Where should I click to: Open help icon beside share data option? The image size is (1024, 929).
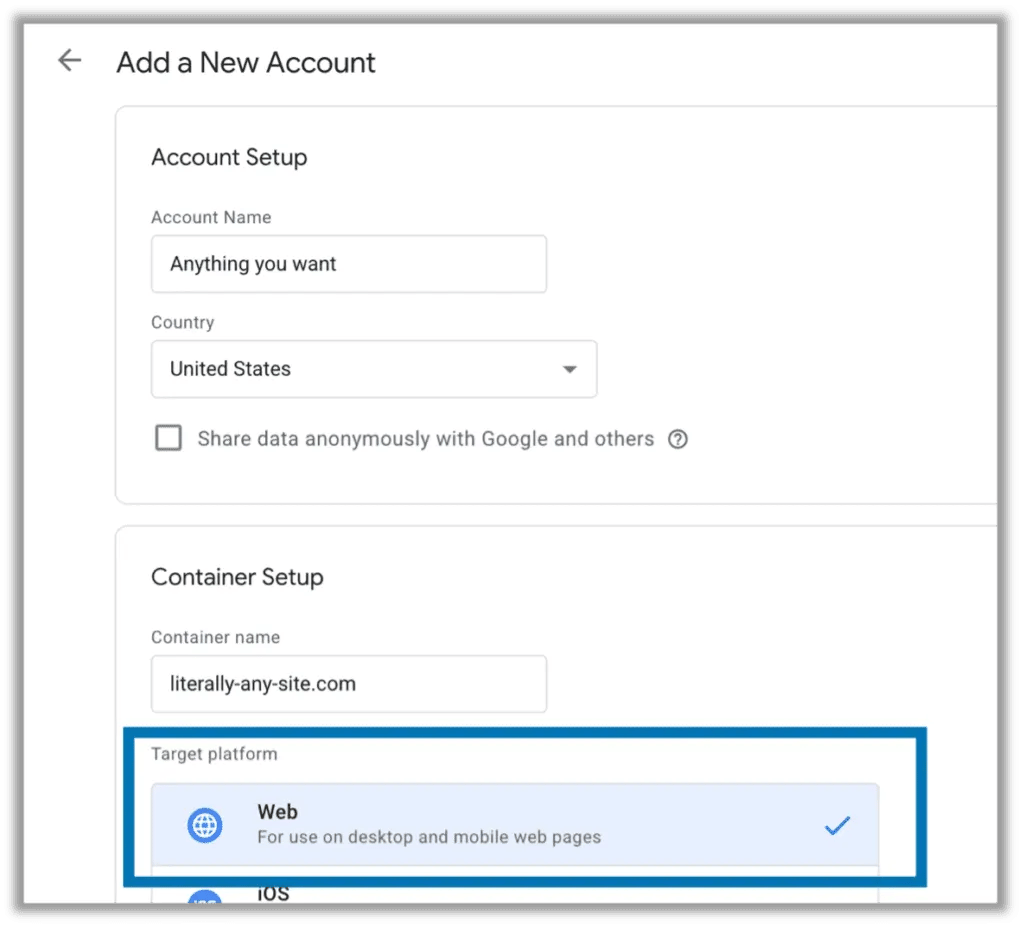678,439
